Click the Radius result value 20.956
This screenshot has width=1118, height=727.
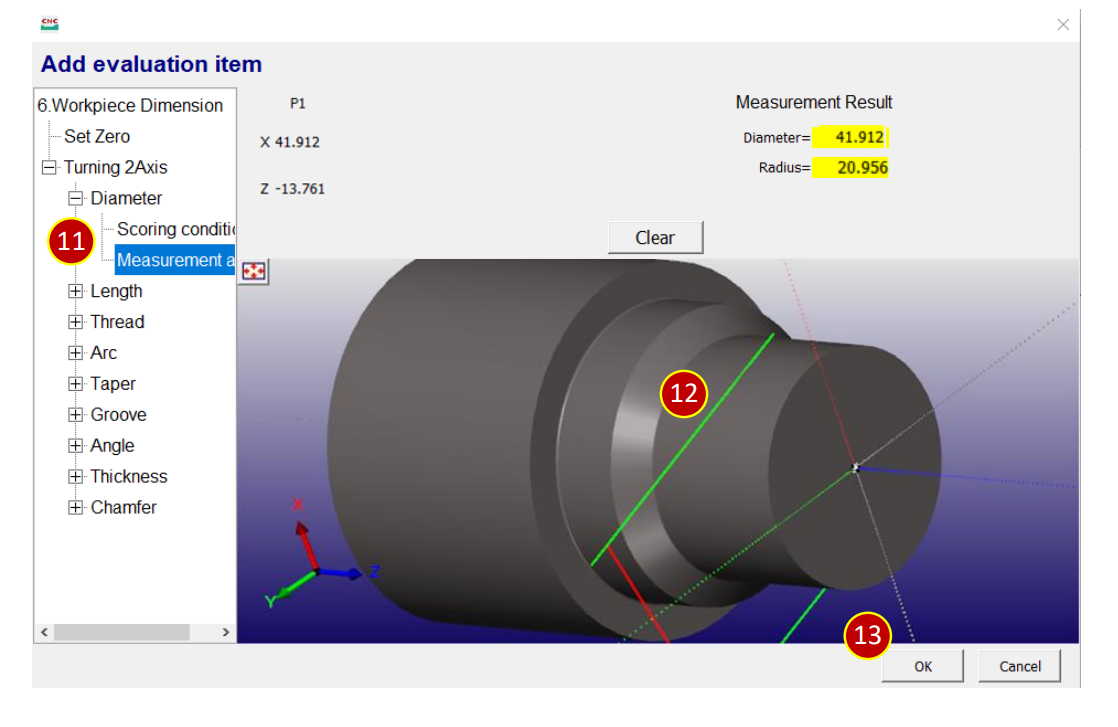(850, 167)
